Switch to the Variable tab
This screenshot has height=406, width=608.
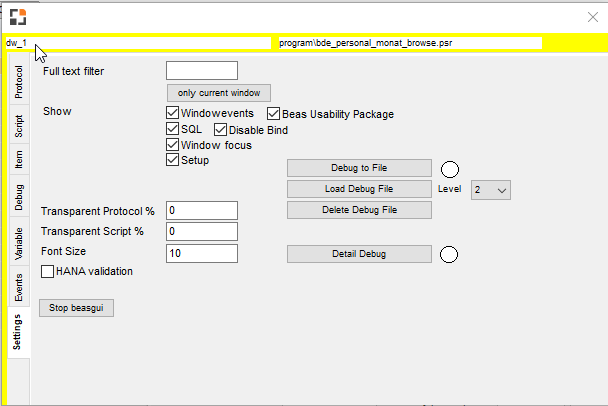(x=18, y=243)
